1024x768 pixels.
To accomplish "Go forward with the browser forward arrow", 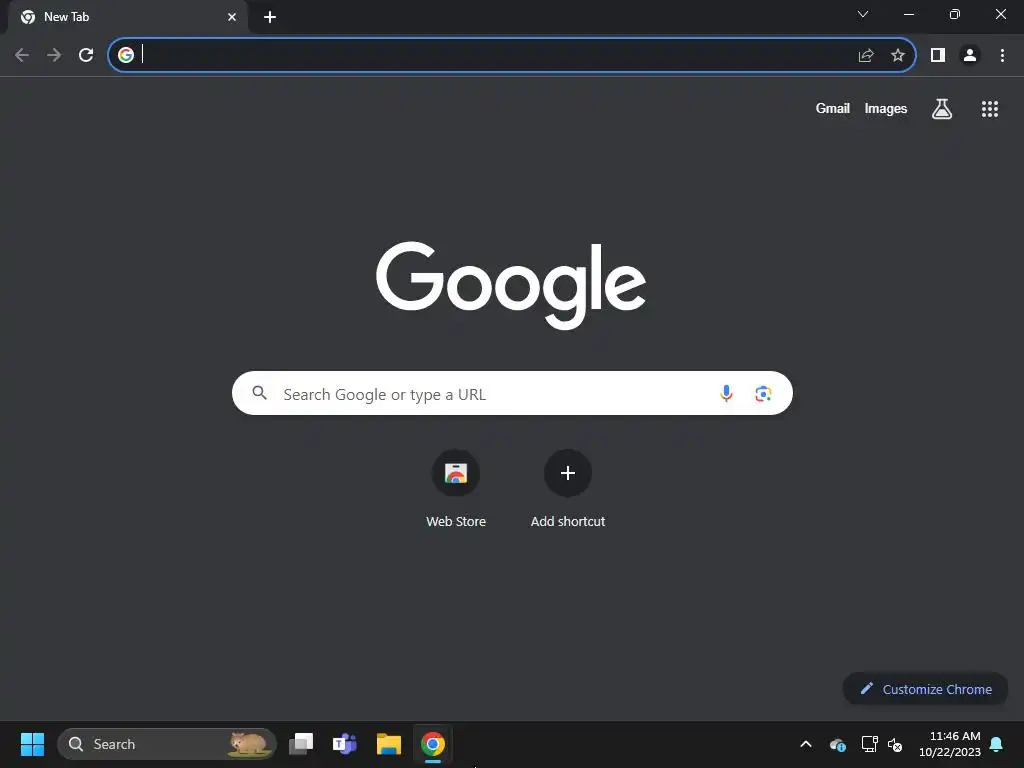I will coord(54,55).
